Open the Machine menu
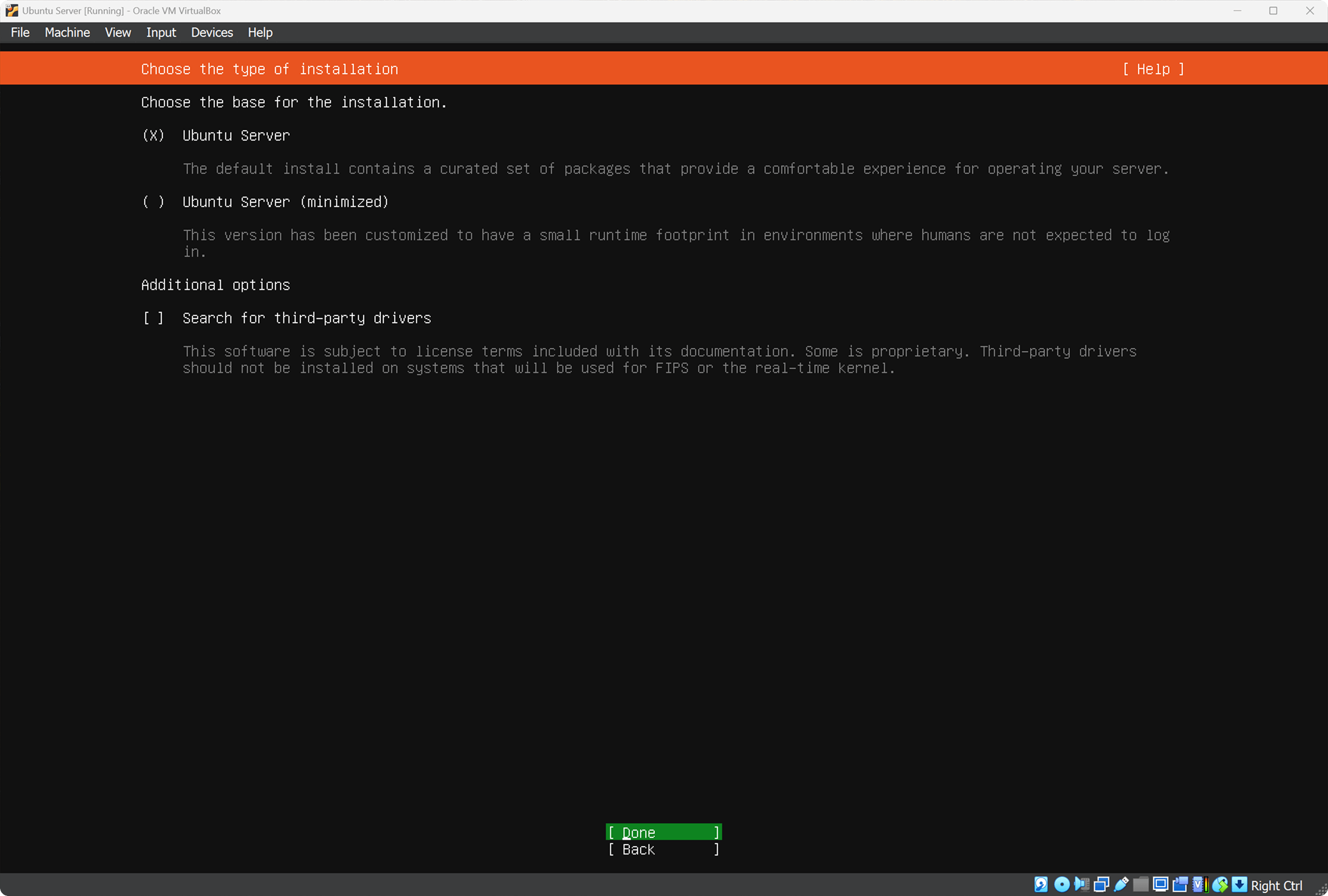The width and height of the screenshot is (1328, 896). (67, 33)
